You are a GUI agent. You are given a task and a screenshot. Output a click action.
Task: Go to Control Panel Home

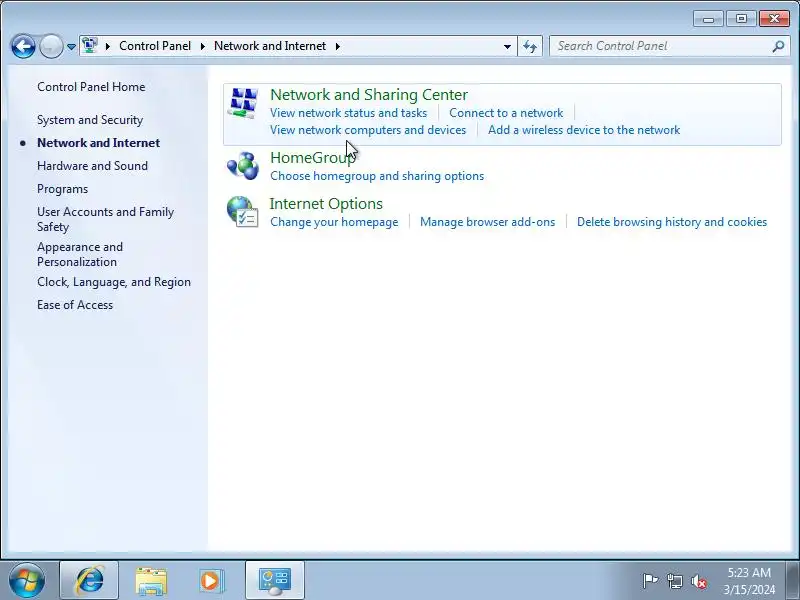click(91, 87)
